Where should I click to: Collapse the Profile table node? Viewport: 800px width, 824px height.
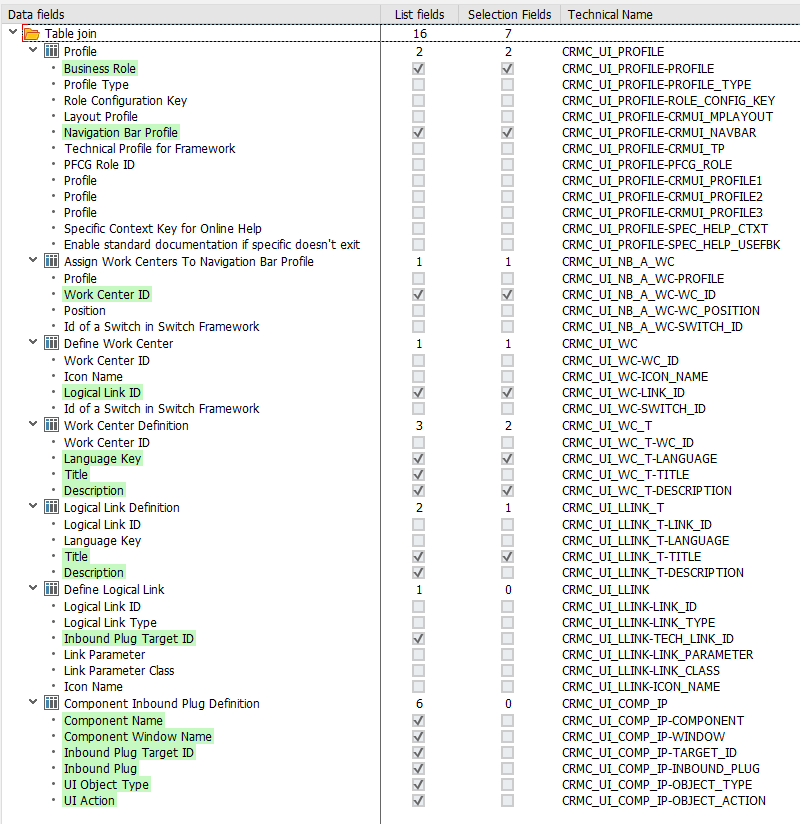pos(33,50)
